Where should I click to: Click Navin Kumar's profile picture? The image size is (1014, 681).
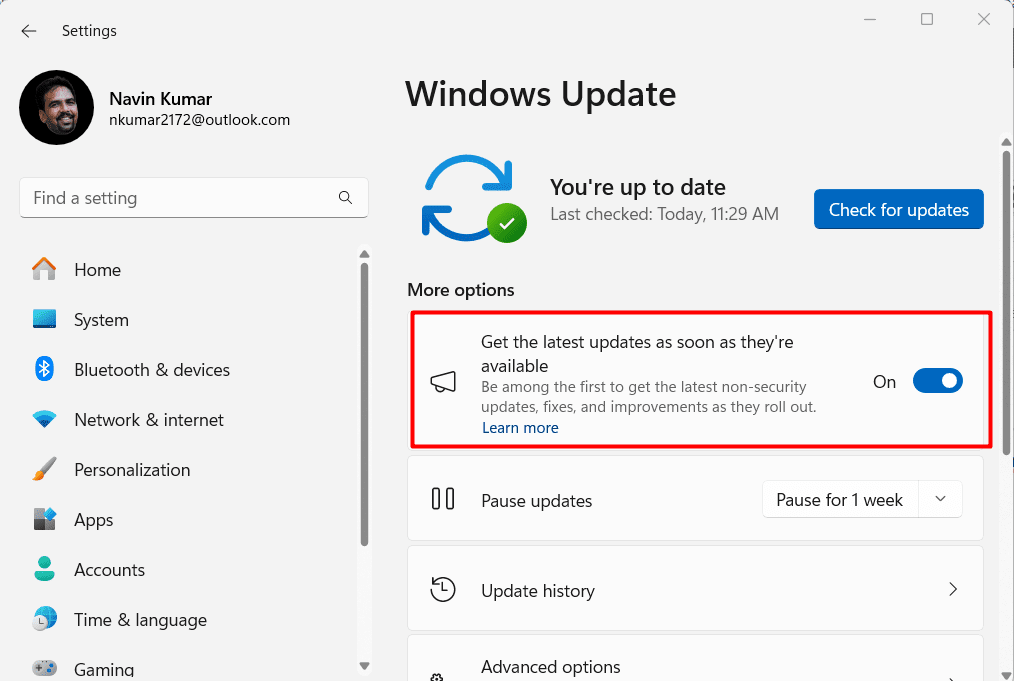tap(56, 107)
